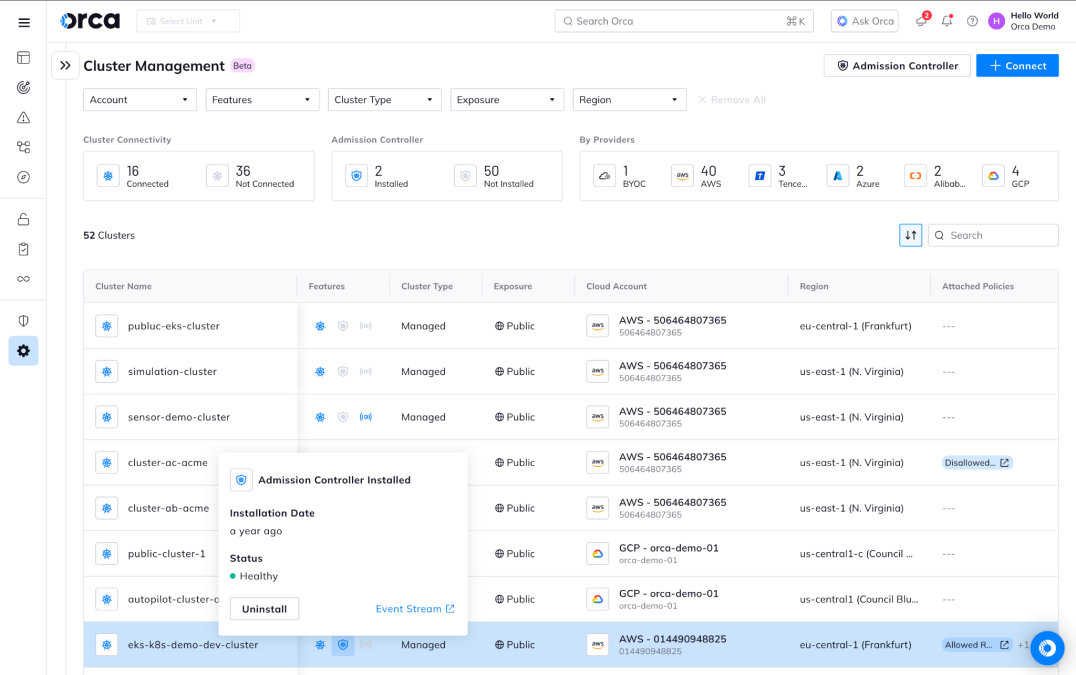Focus the Search Orca field
The width and height of the screenshot is (1076, 675).
[683, 21]
